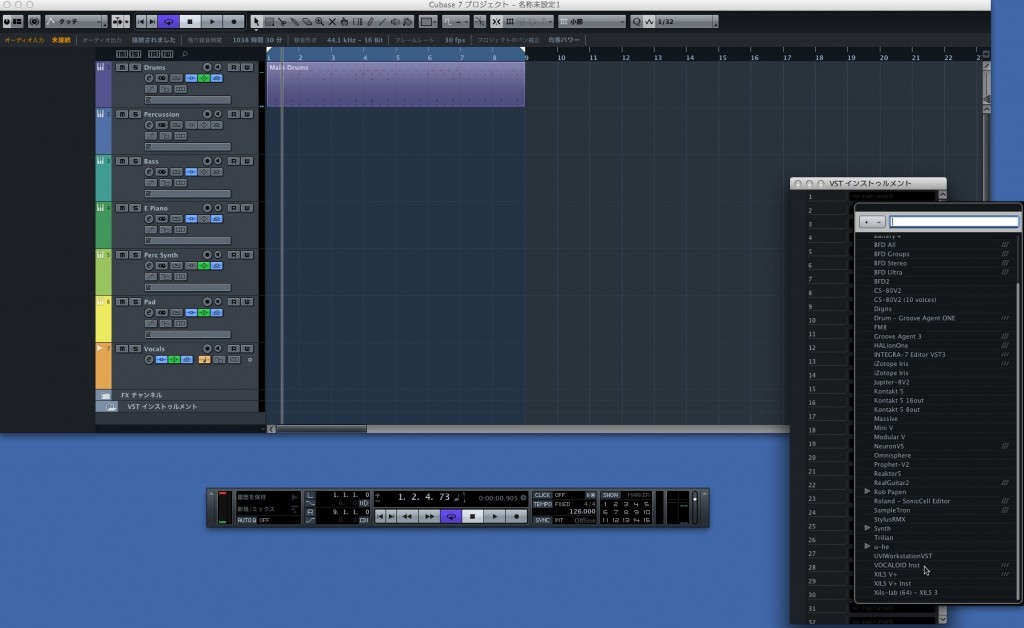Click AUTO Q button on transport panel

point(247,520)
